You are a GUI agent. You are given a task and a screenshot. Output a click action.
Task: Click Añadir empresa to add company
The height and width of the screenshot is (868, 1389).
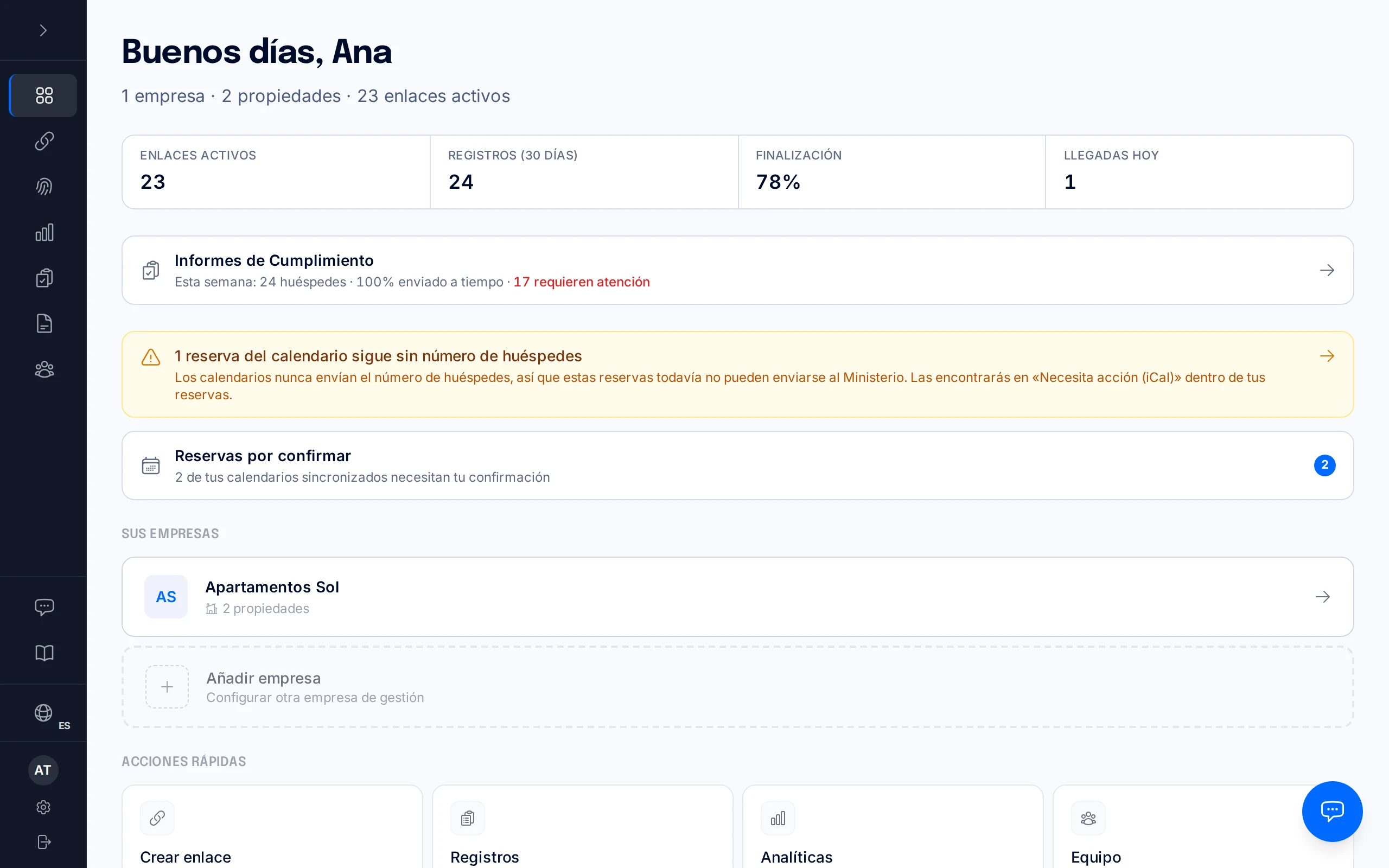(737, 687)
